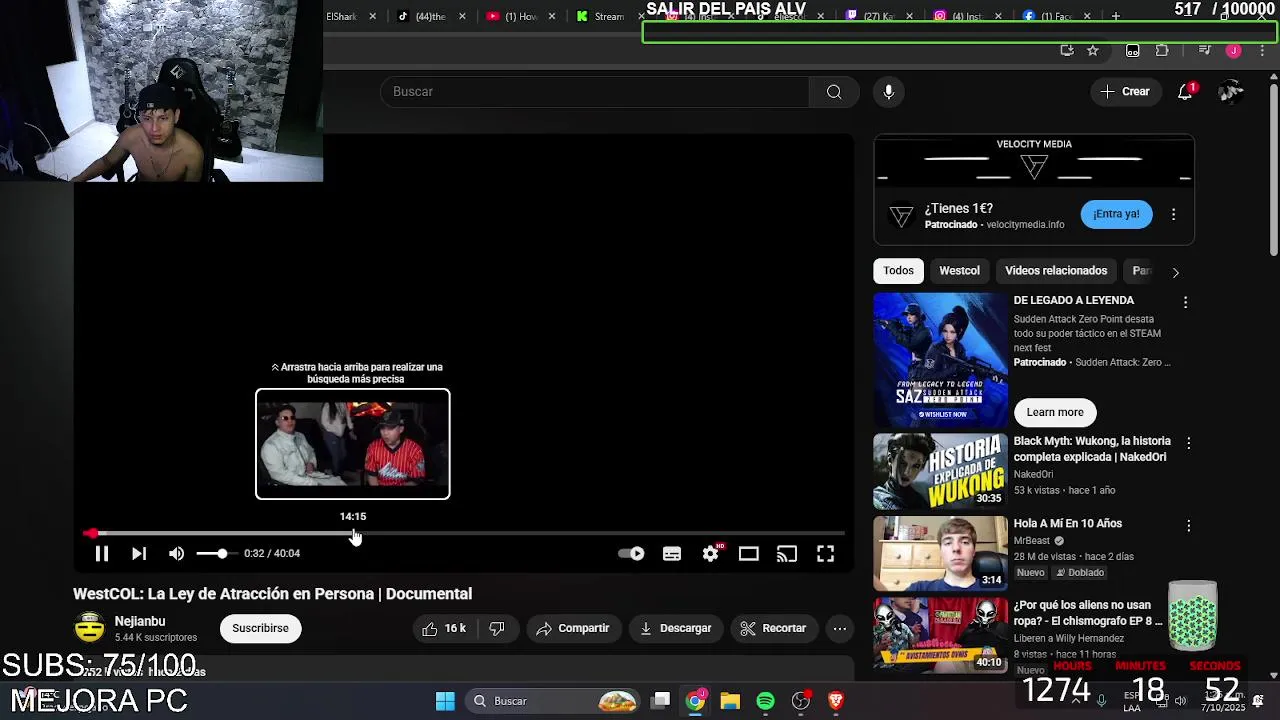
Task: Enter fullscreen mode
Action: click(x=825, y=553)
